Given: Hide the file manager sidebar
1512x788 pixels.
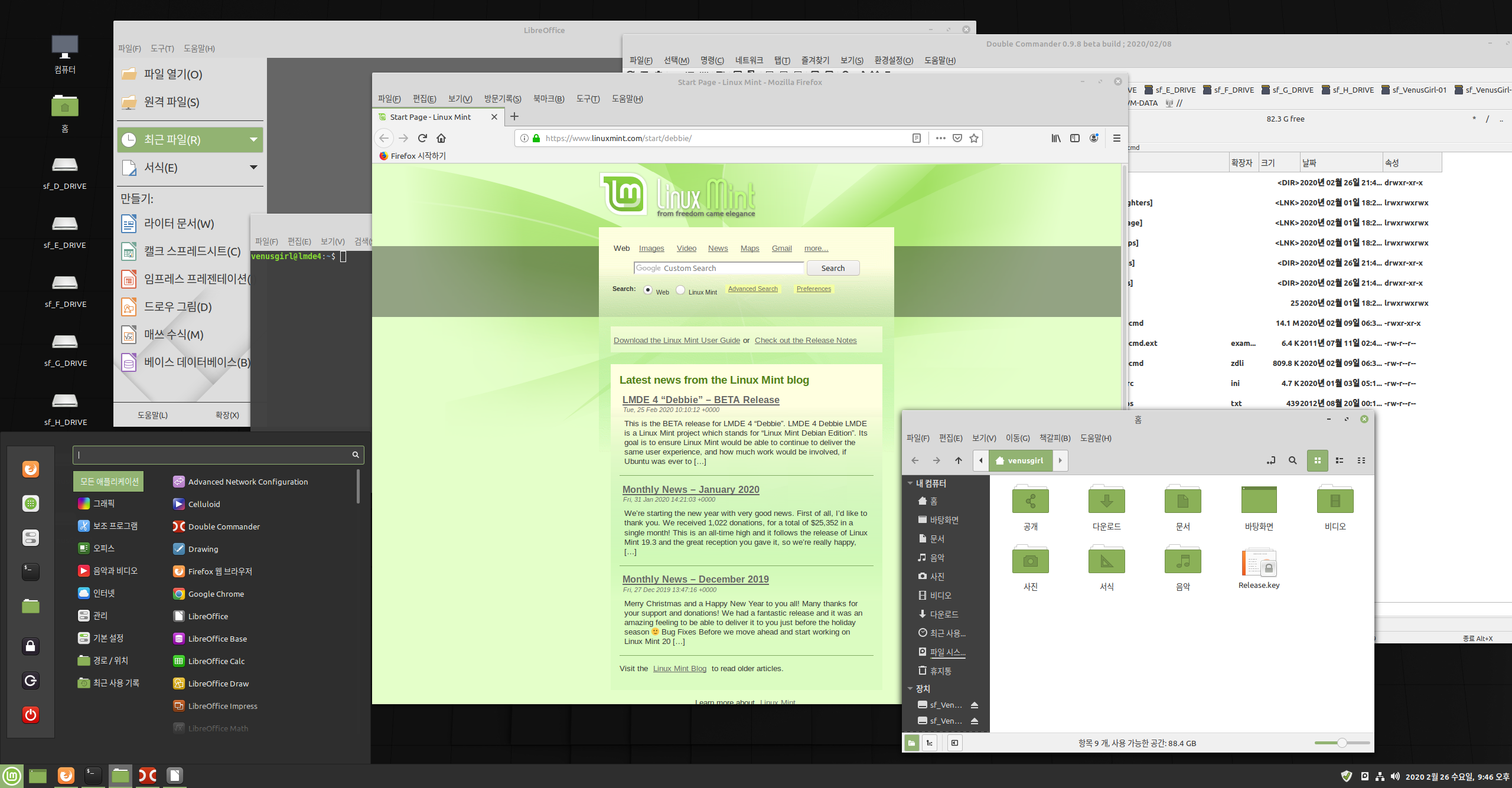Looking at the screenshot, I should click(954, 743).
